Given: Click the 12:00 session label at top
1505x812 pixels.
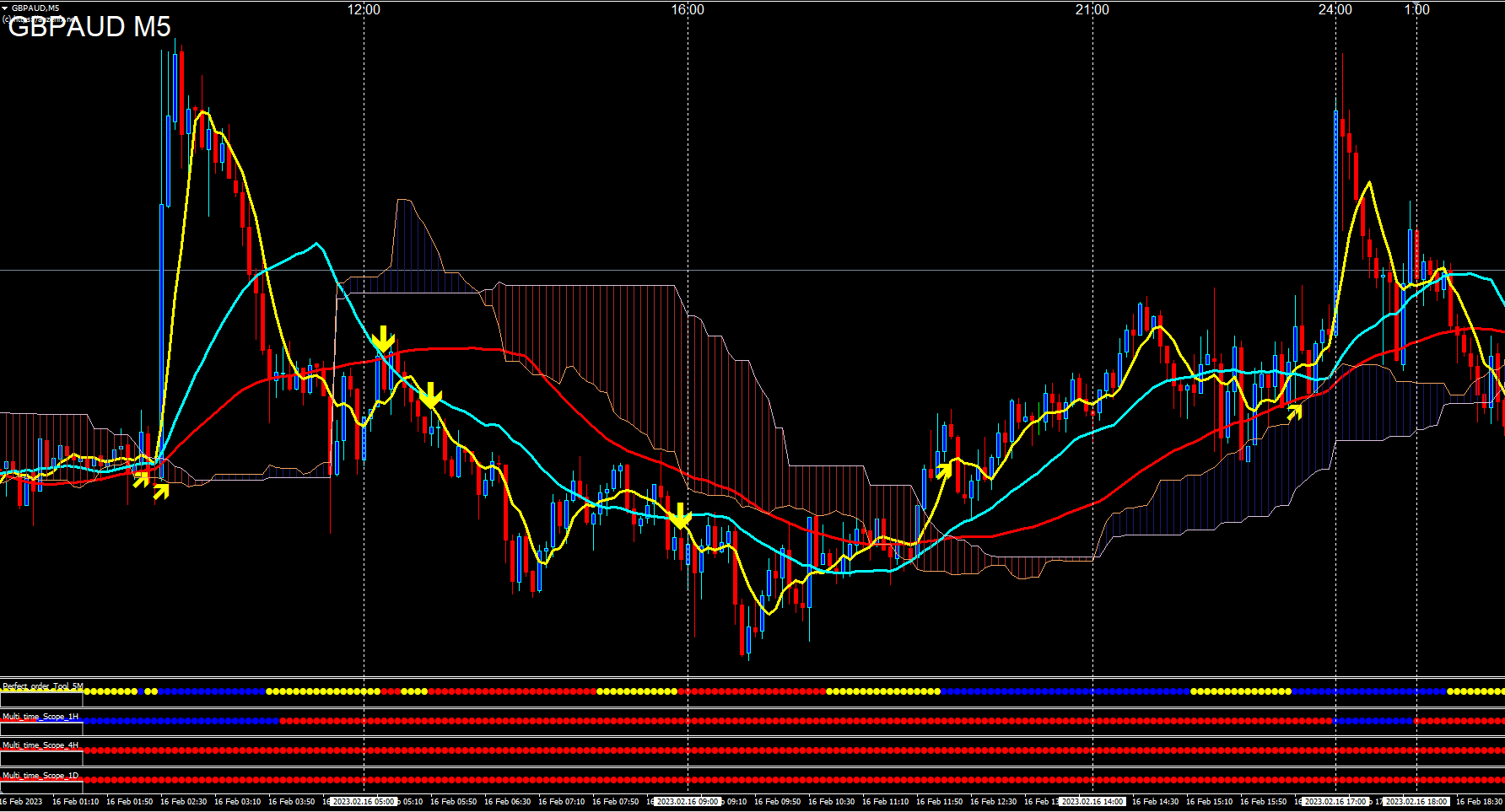Looking at the screenshot, I should 364,9.
